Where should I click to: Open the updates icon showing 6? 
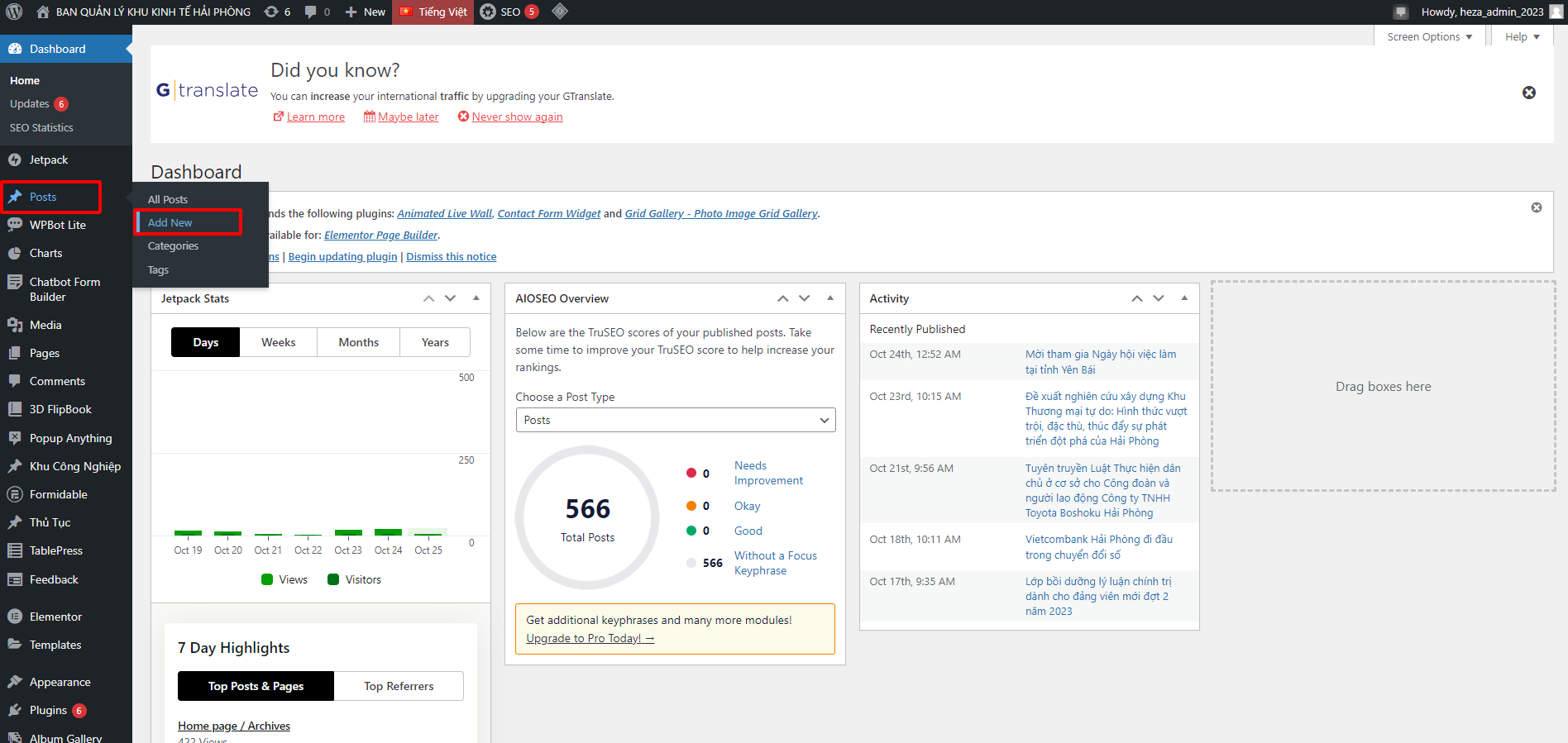tap(271, 12)
